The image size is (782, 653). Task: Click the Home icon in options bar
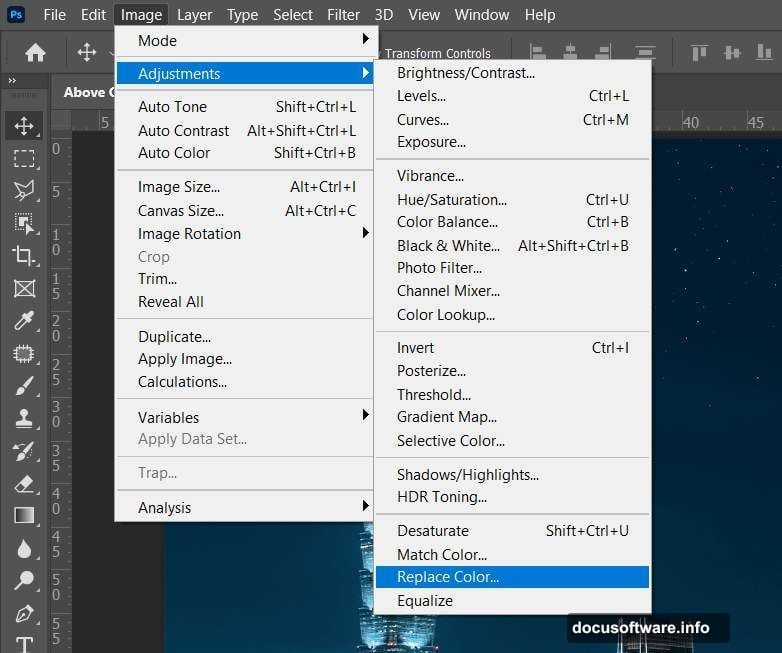tap(35, 53)
